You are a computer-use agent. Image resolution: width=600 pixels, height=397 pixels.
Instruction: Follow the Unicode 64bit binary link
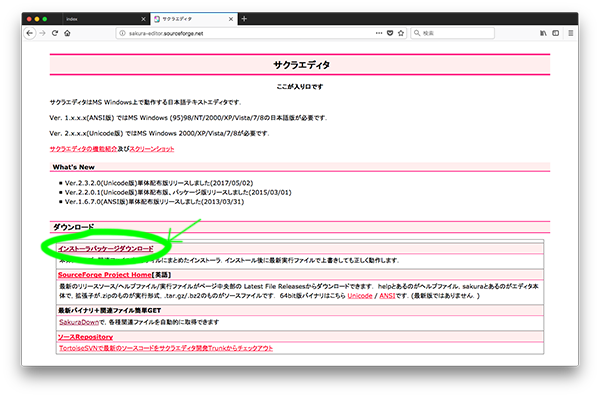click(x=360, y=296)
